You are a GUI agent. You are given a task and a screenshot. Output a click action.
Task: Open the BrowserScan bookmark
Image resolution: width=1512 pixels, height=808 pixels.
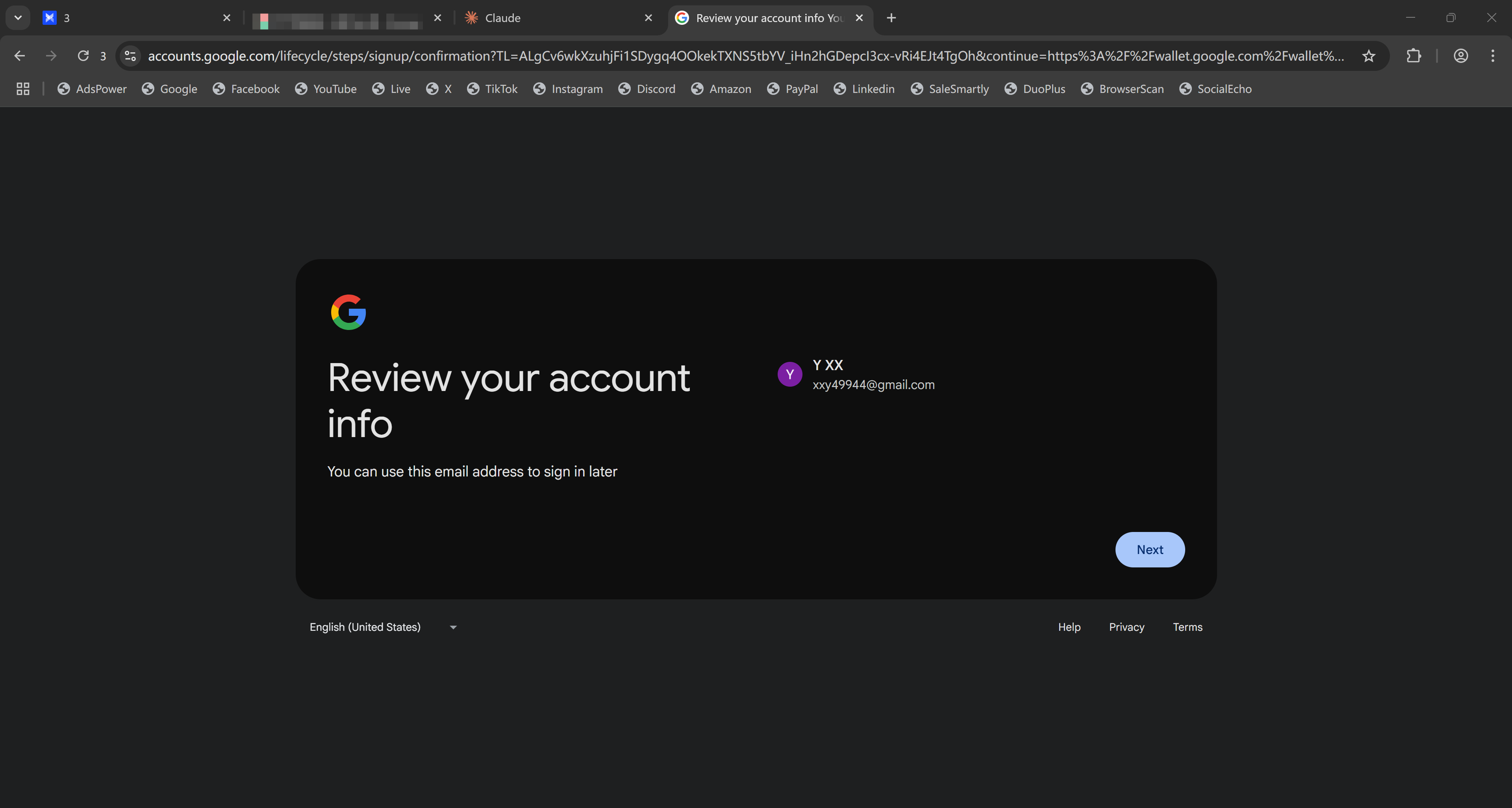(x=1122, y=89)
